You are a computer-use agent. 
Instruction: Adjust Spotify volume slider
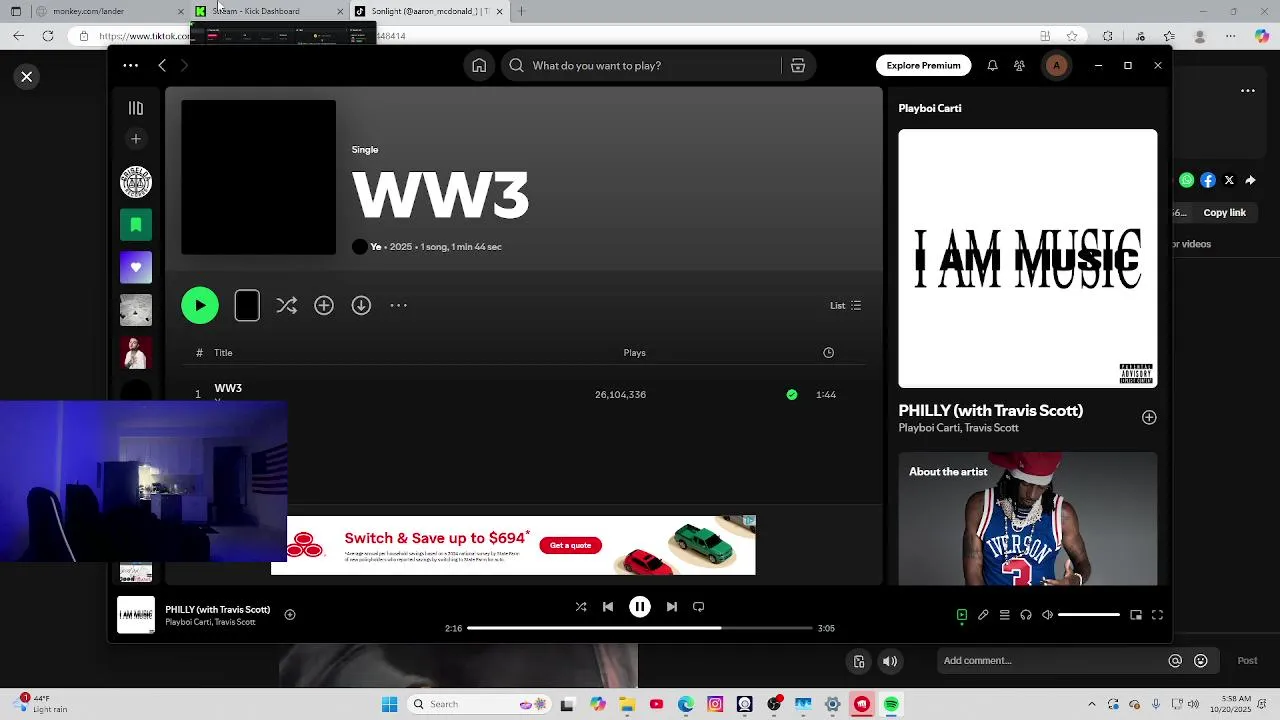coord(1089,615)
